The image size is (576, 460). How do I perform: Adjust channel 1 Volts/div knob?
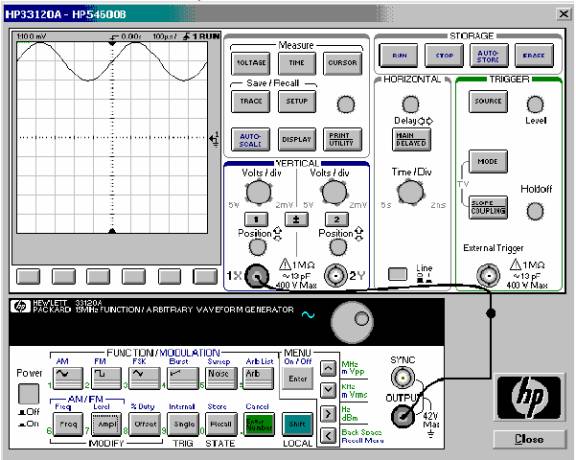(x=258, y=192)
